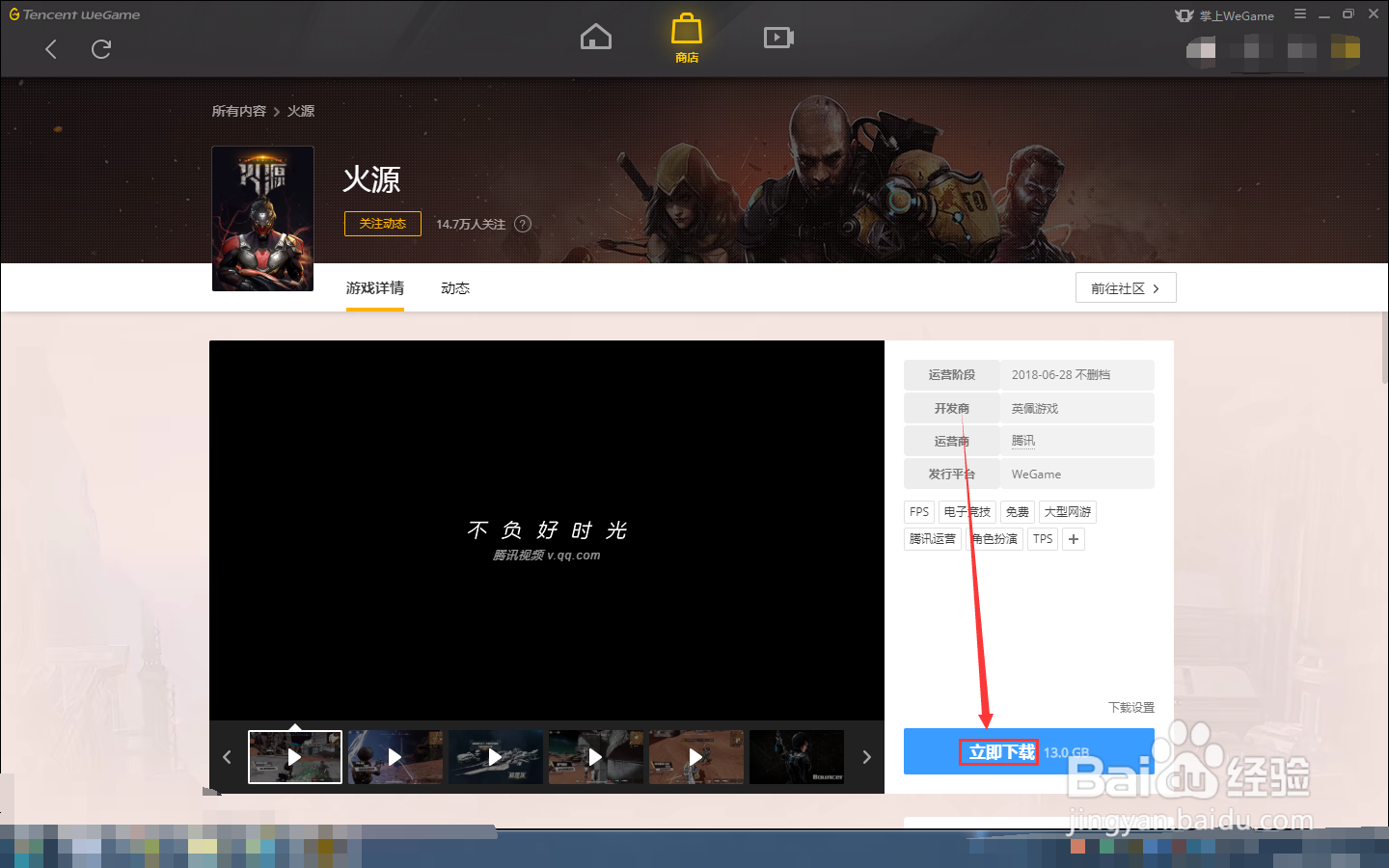
Task: Click the main video player area
Action: pyautogui.click(x=547, y=530)
